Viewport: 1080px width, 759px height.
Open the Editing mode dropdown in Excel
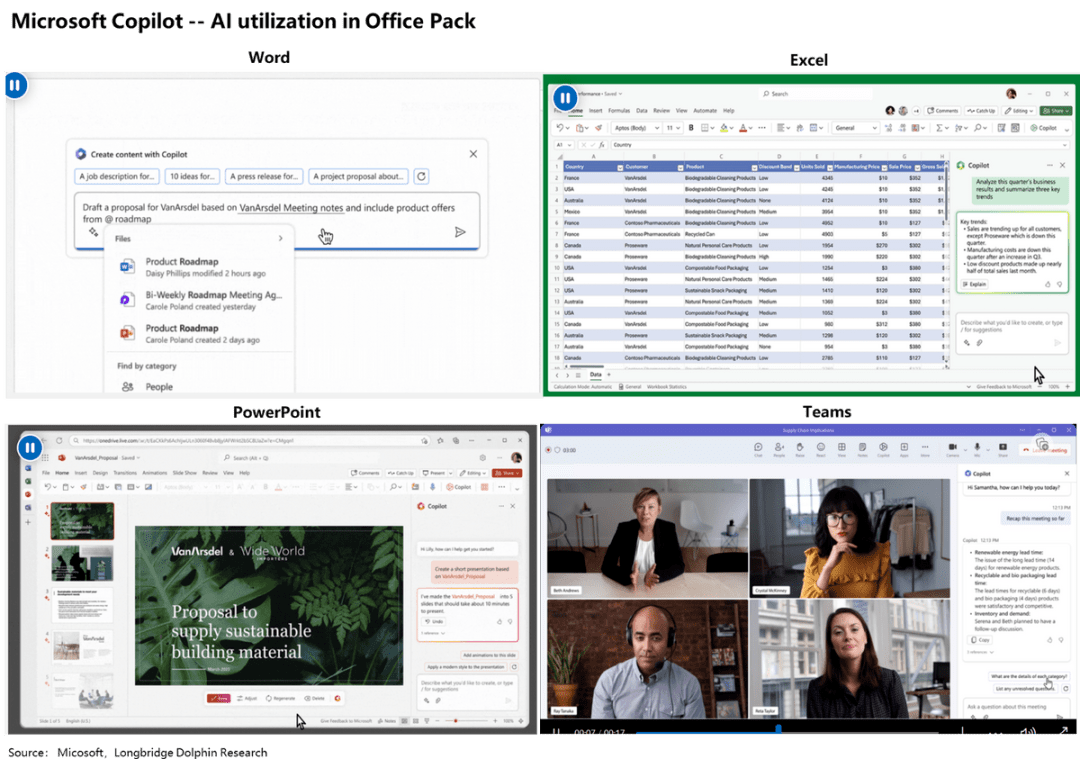(1019, 111)
